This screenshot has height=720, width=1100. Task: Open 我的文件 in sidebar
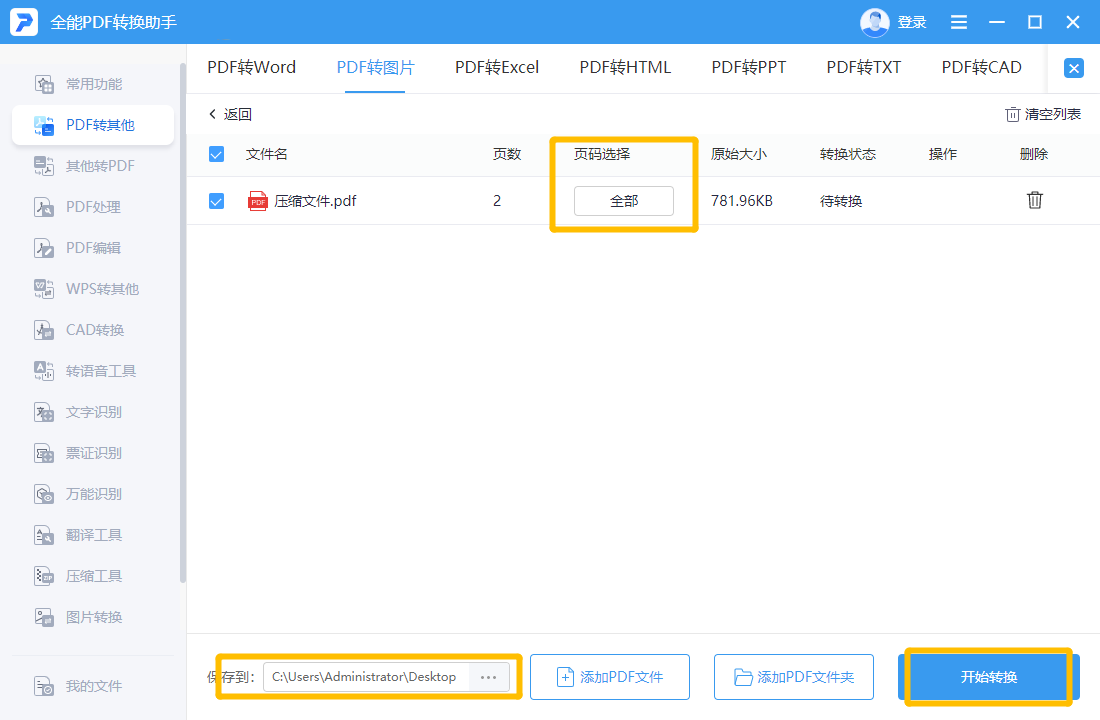point(93,686)
